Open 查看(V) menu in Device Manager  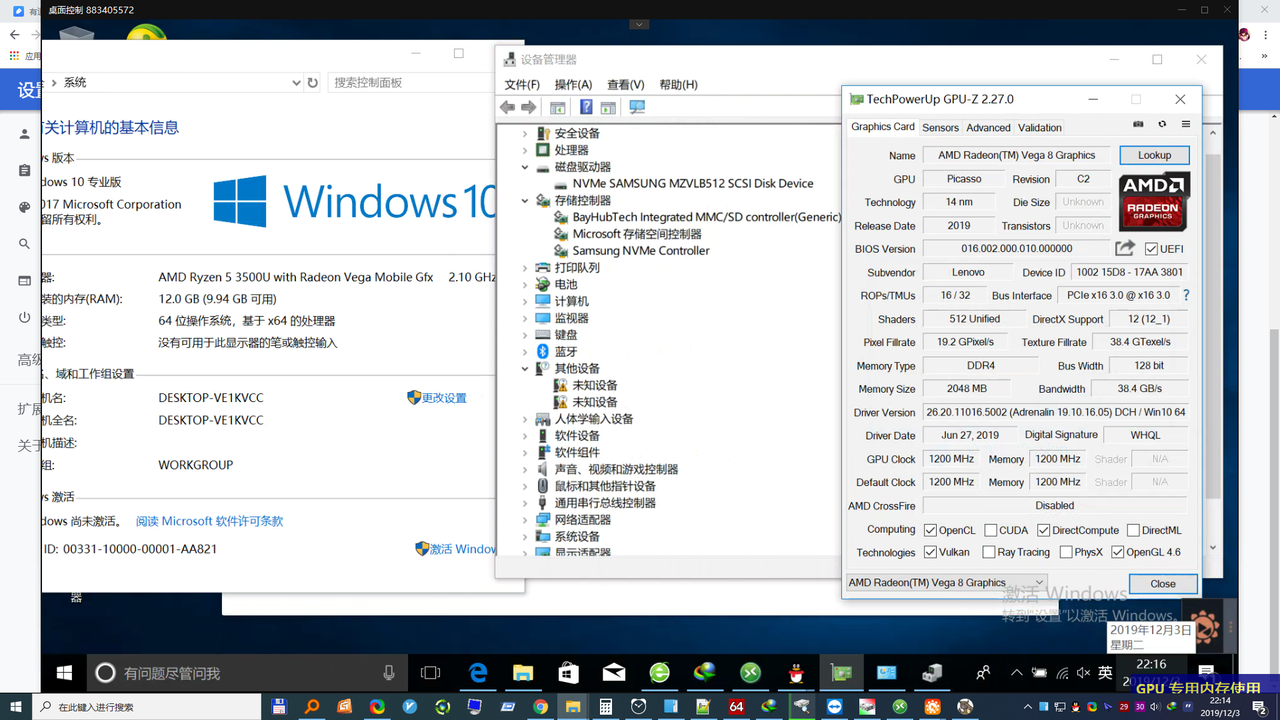(626, 85)
